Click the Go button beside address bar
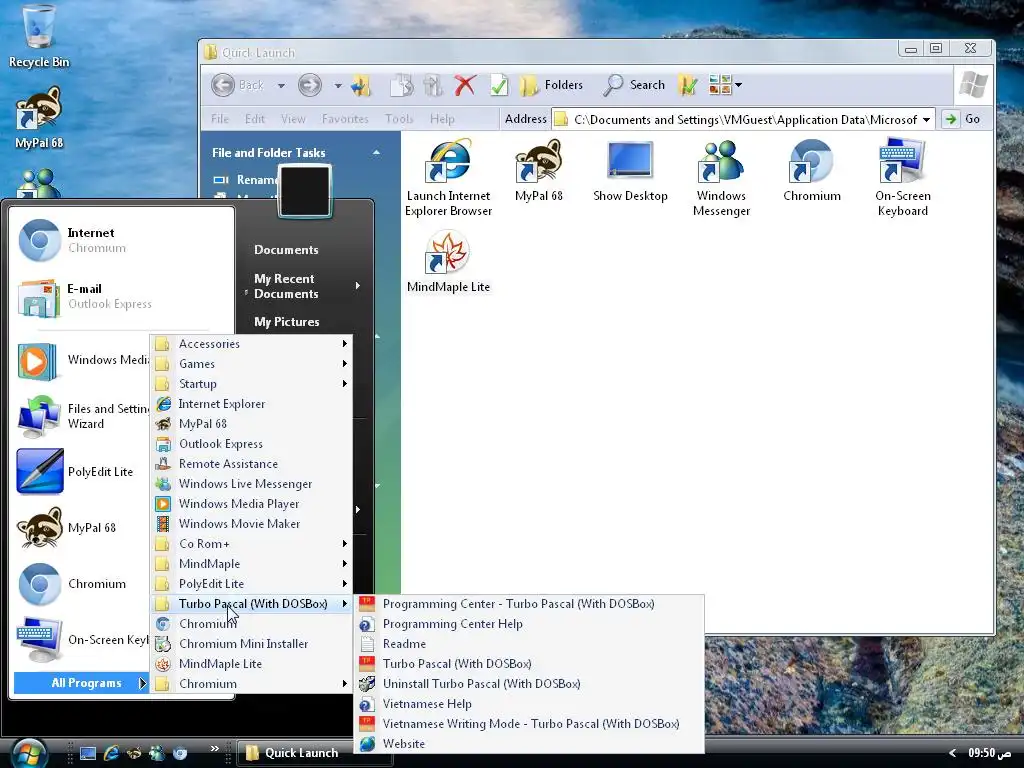 (963, 119)
